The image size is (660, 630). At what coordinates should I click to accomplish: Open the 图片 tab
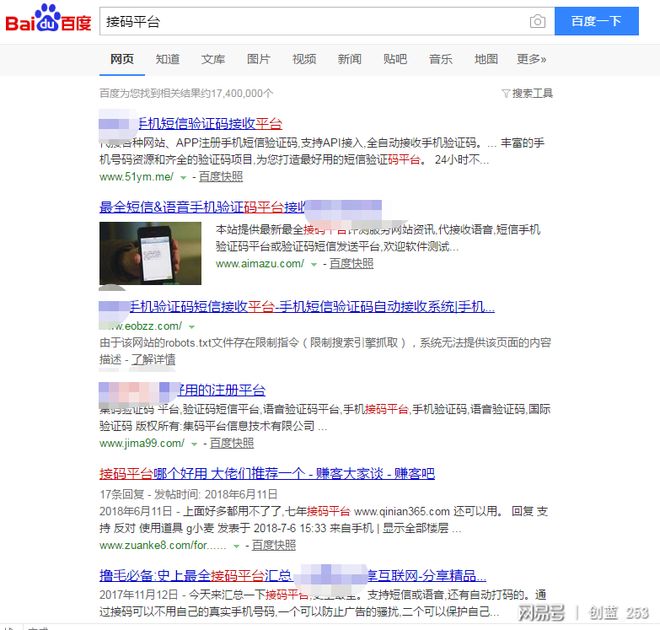[258, 59]
